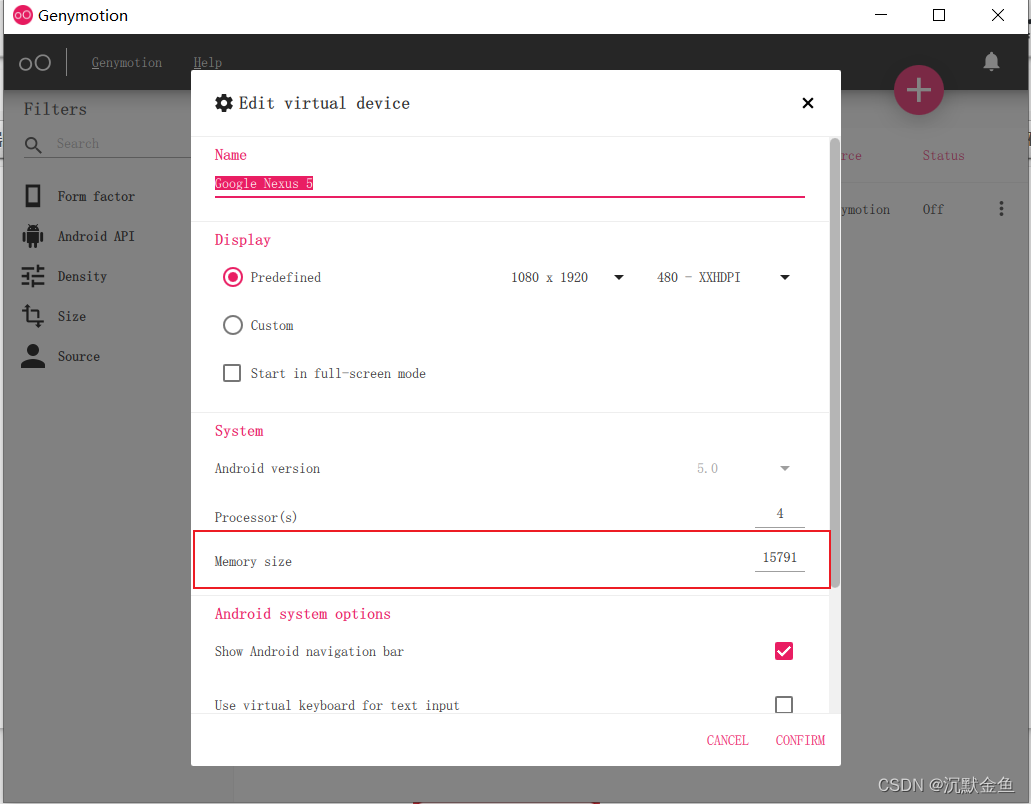
Task: Click the Processor(s) value field
Action: coord(780,514)
